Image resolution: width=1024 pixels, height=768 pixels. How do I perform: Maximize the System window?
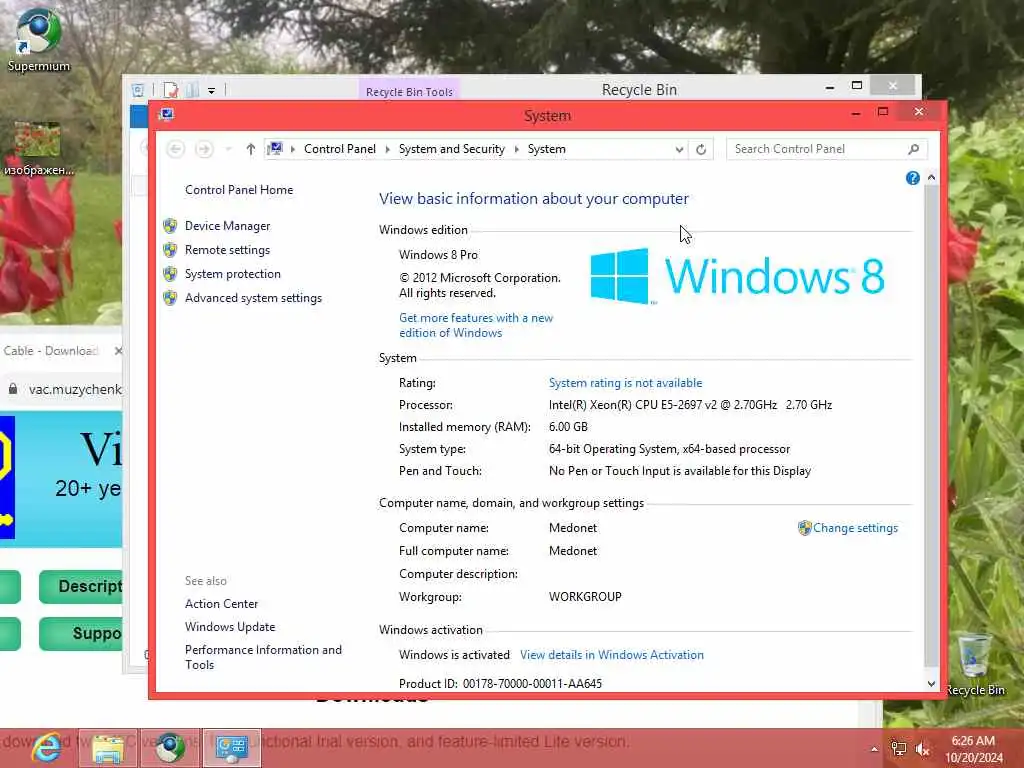coord(883,112)
